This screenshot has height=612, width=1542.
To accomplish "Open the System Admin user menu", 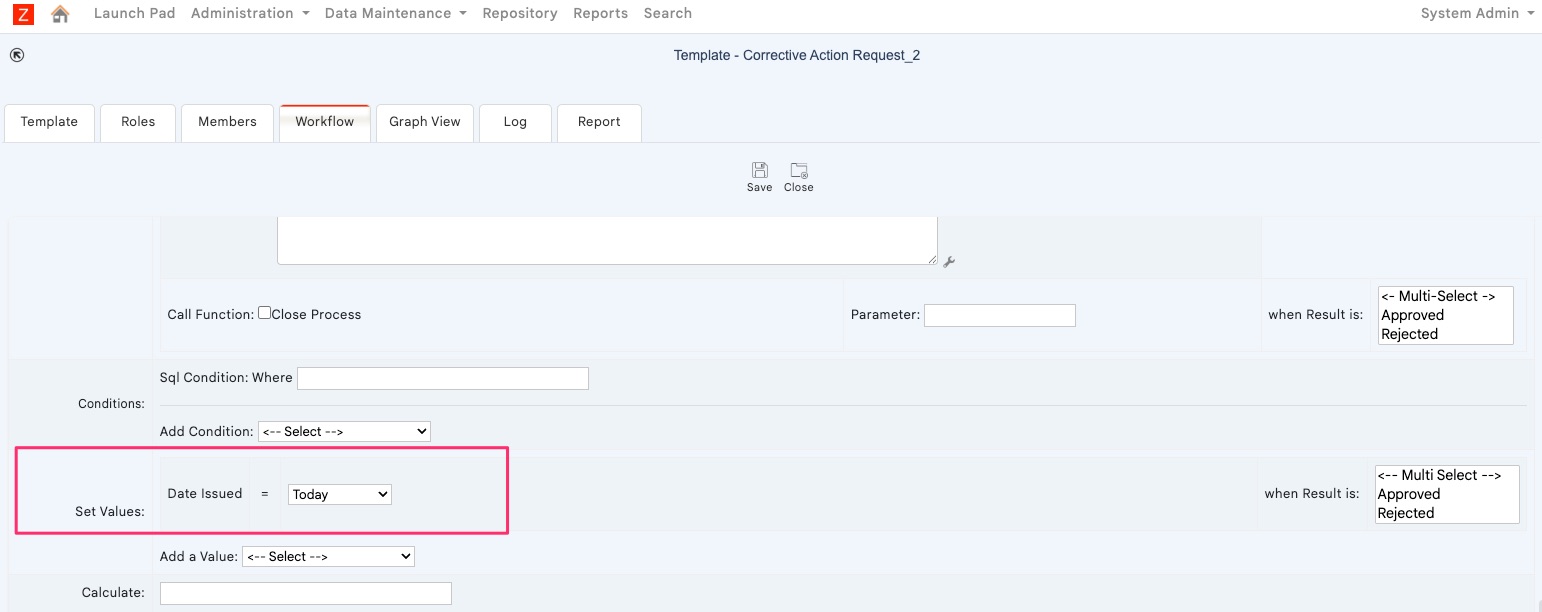I will [1477, 13].
